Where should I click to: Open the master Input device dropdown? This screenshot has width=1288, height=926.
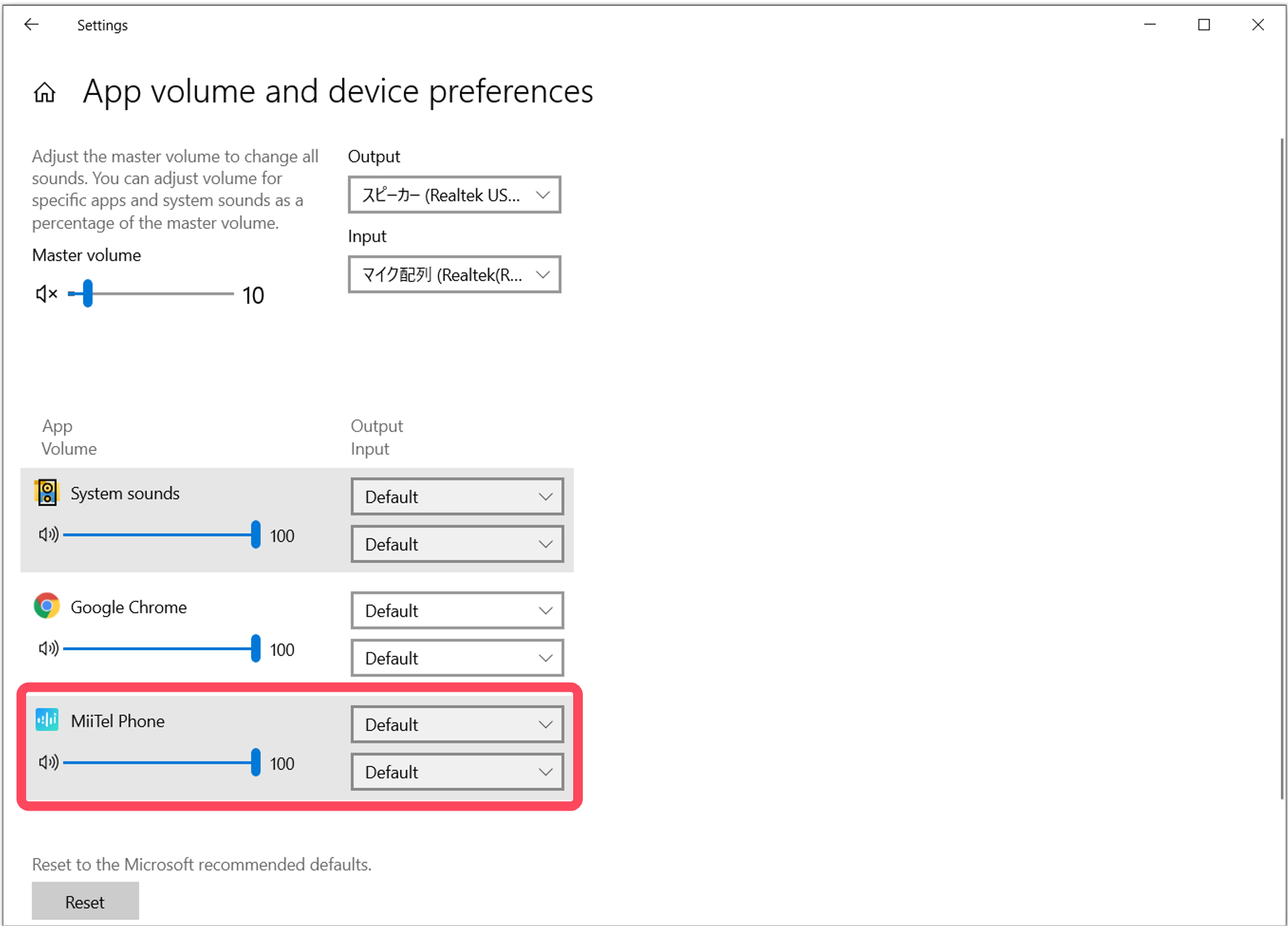pos(454,275)
